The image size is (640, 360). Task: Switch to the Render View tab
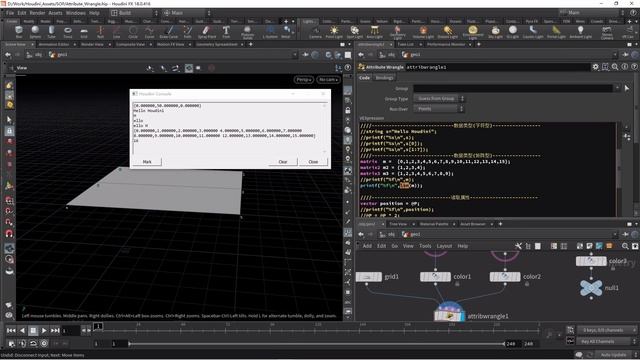point(92,44)
